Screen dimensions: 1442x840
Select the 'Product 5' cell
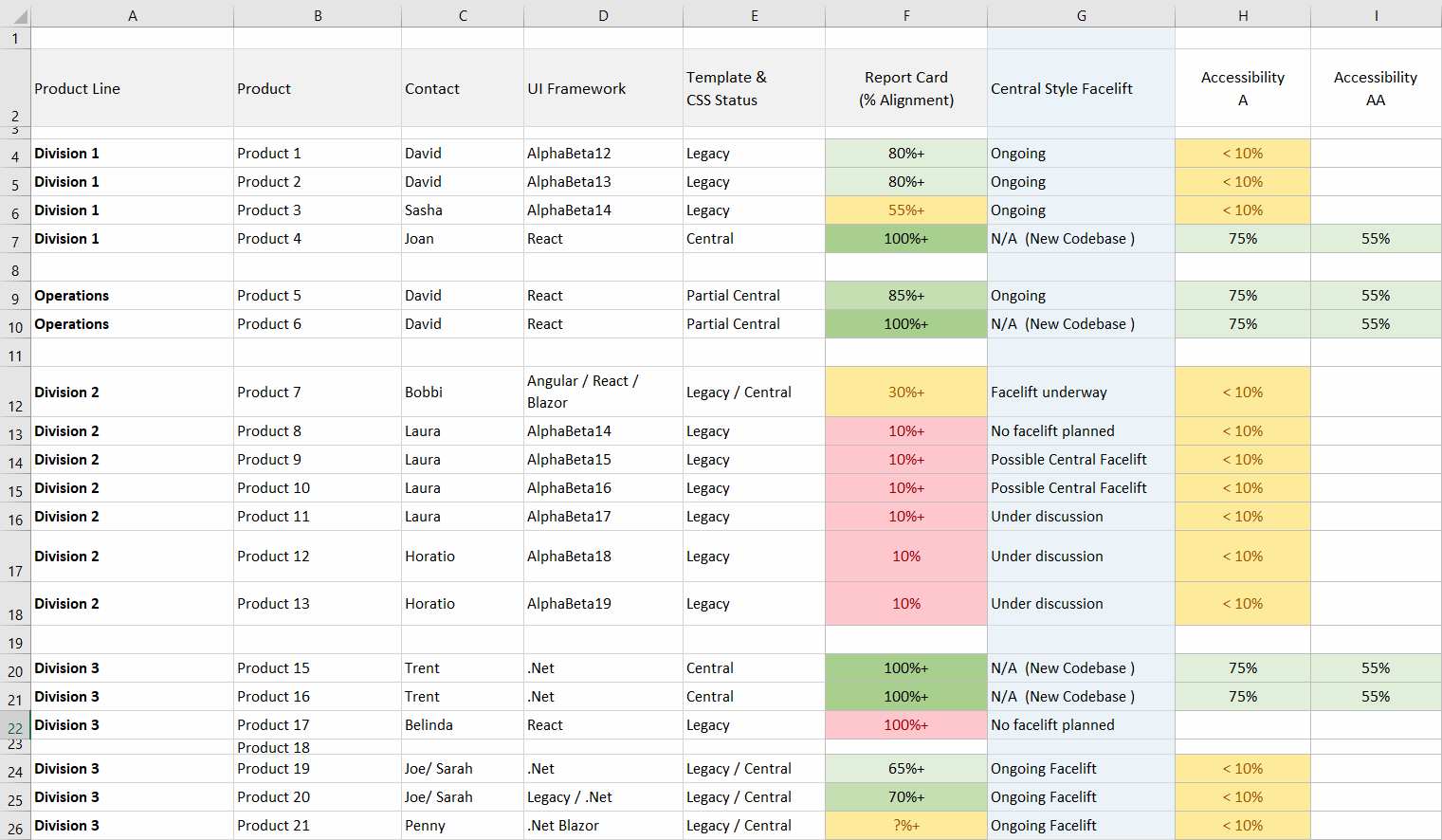tap(318, 296)
